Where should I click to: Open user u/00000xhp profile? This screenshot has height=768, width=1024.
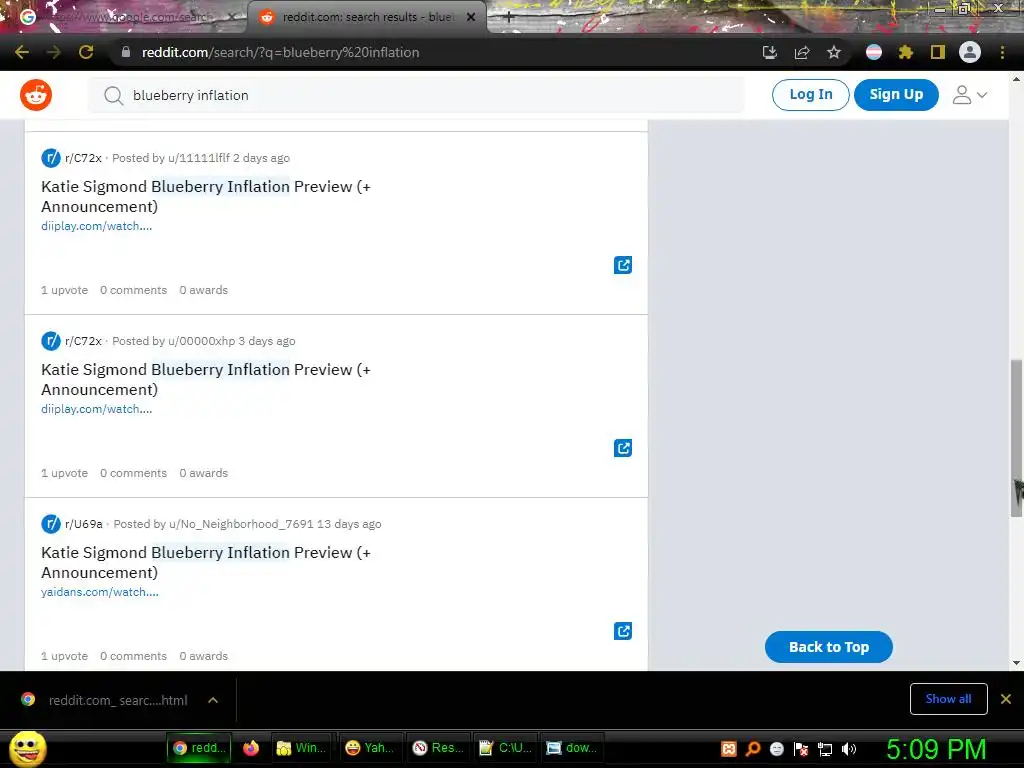201,341
